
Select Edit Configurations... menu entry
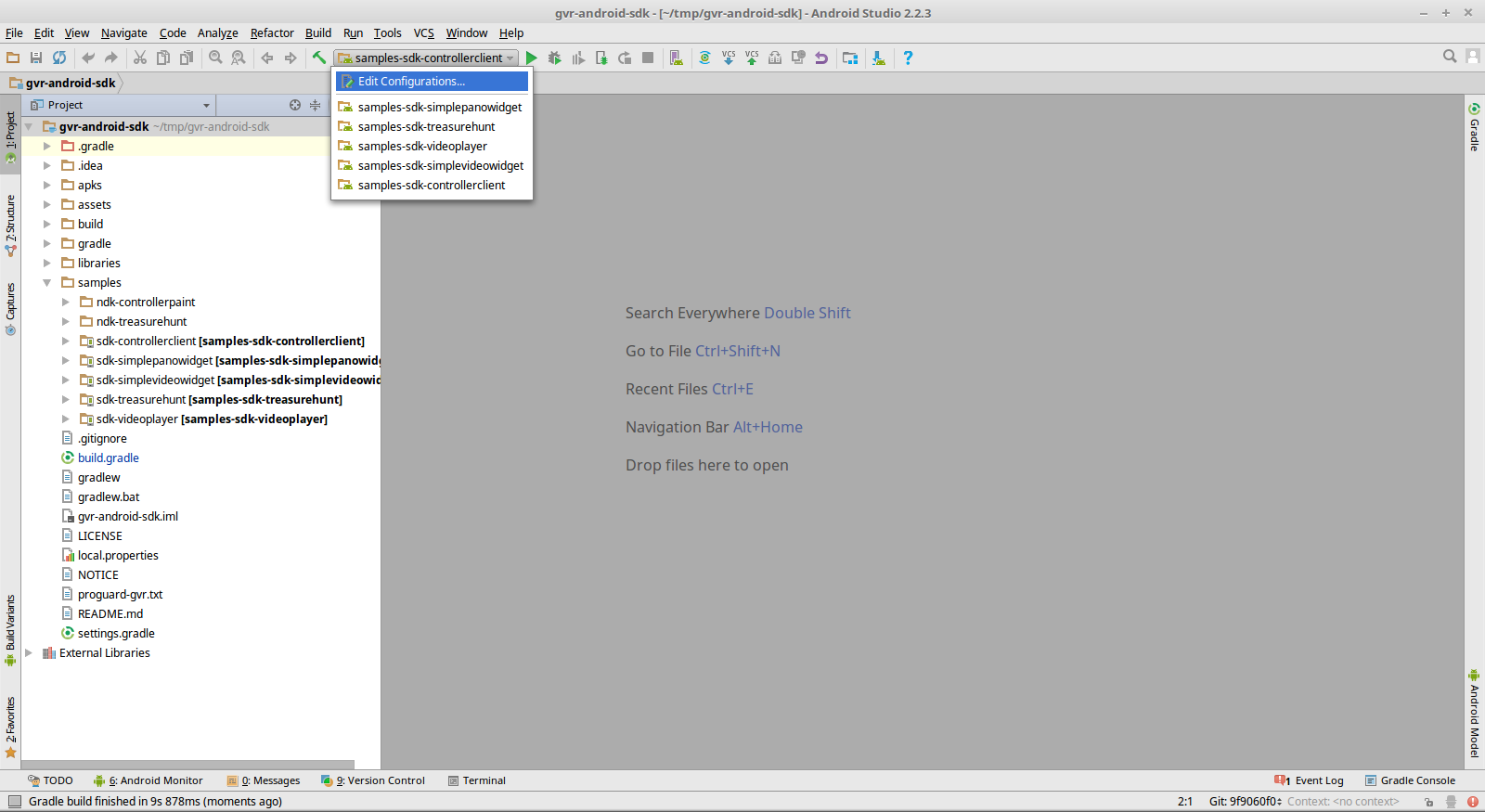(x=432, y=82)
